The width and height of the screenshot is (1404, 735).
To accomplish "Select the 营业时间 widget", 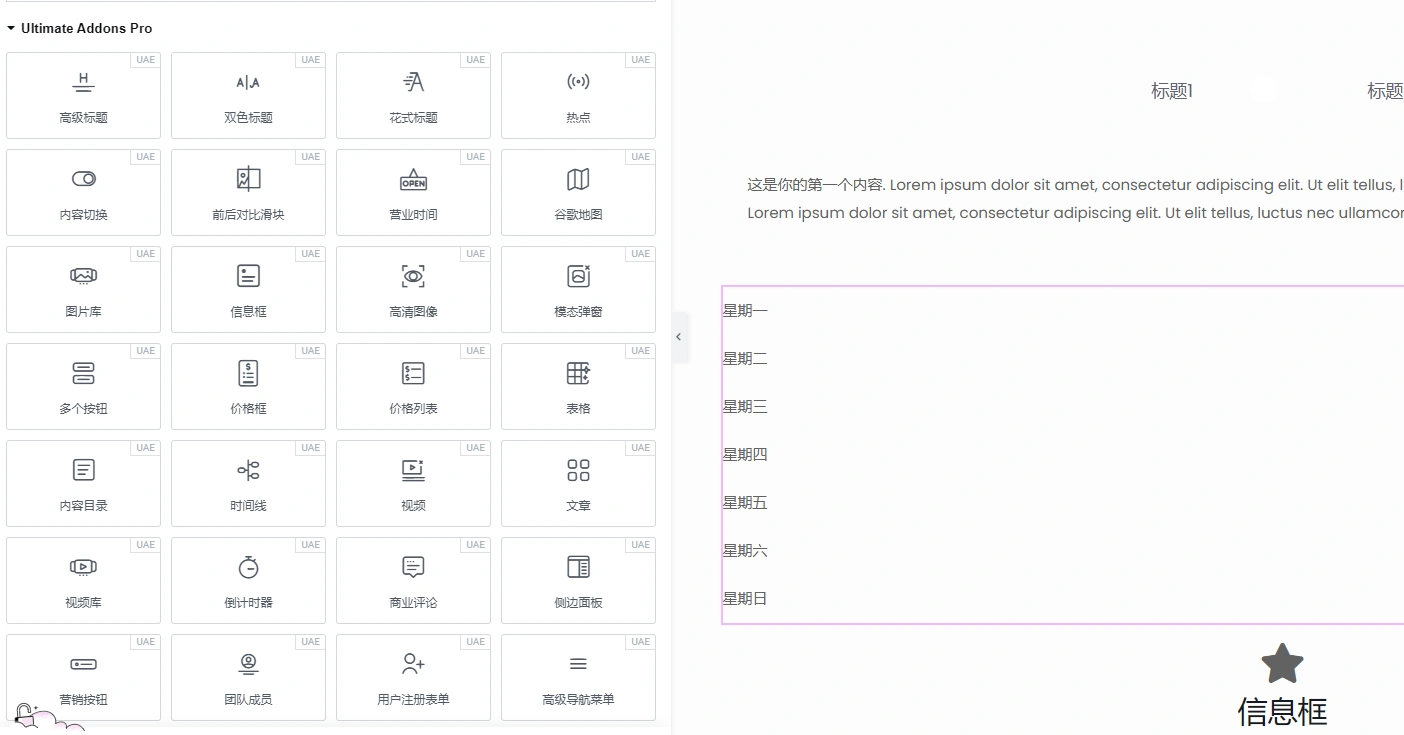I will [x=413, y=192].
